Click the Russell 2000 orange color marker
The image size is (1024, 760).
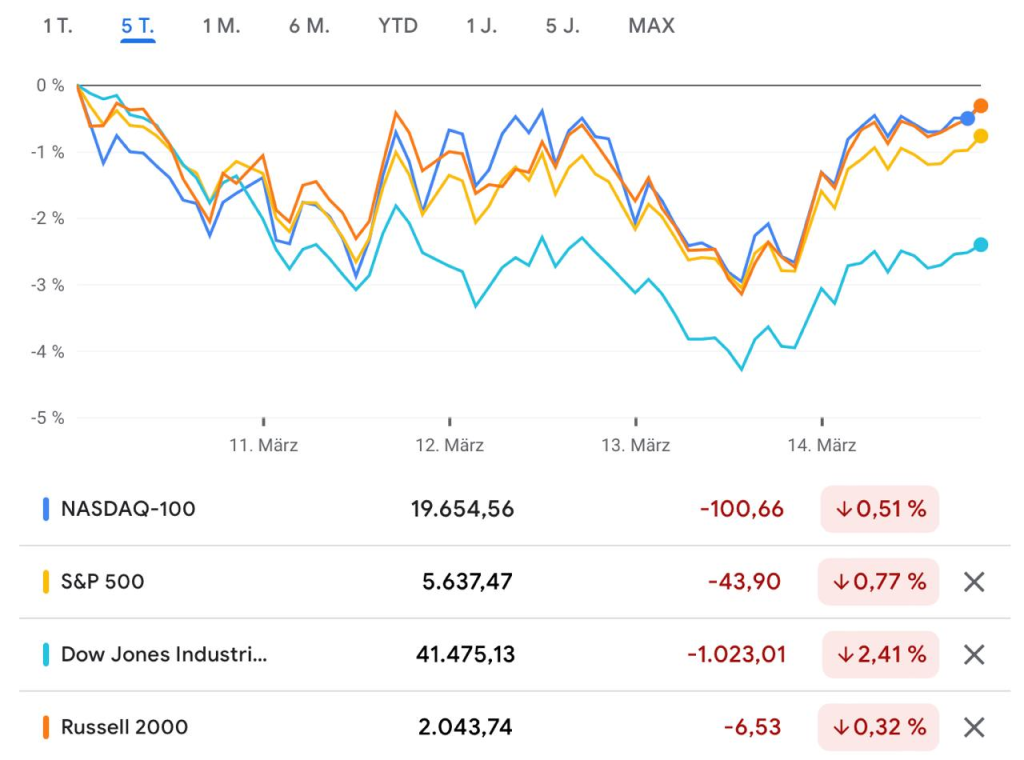(46, 727)
